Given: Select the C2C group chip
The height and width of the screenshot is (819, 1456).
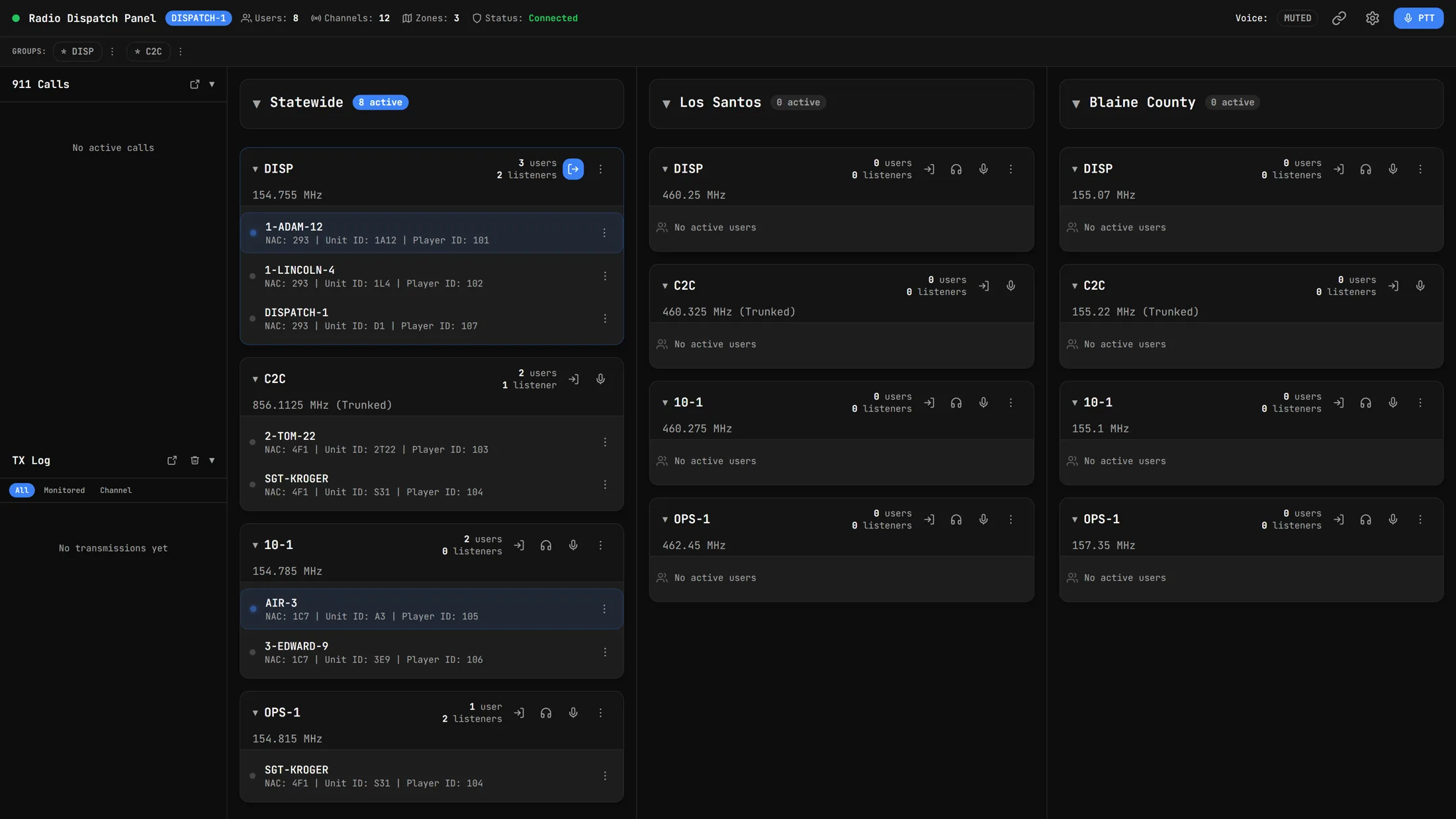Looking at the screenshot, I should pos(148,52).
